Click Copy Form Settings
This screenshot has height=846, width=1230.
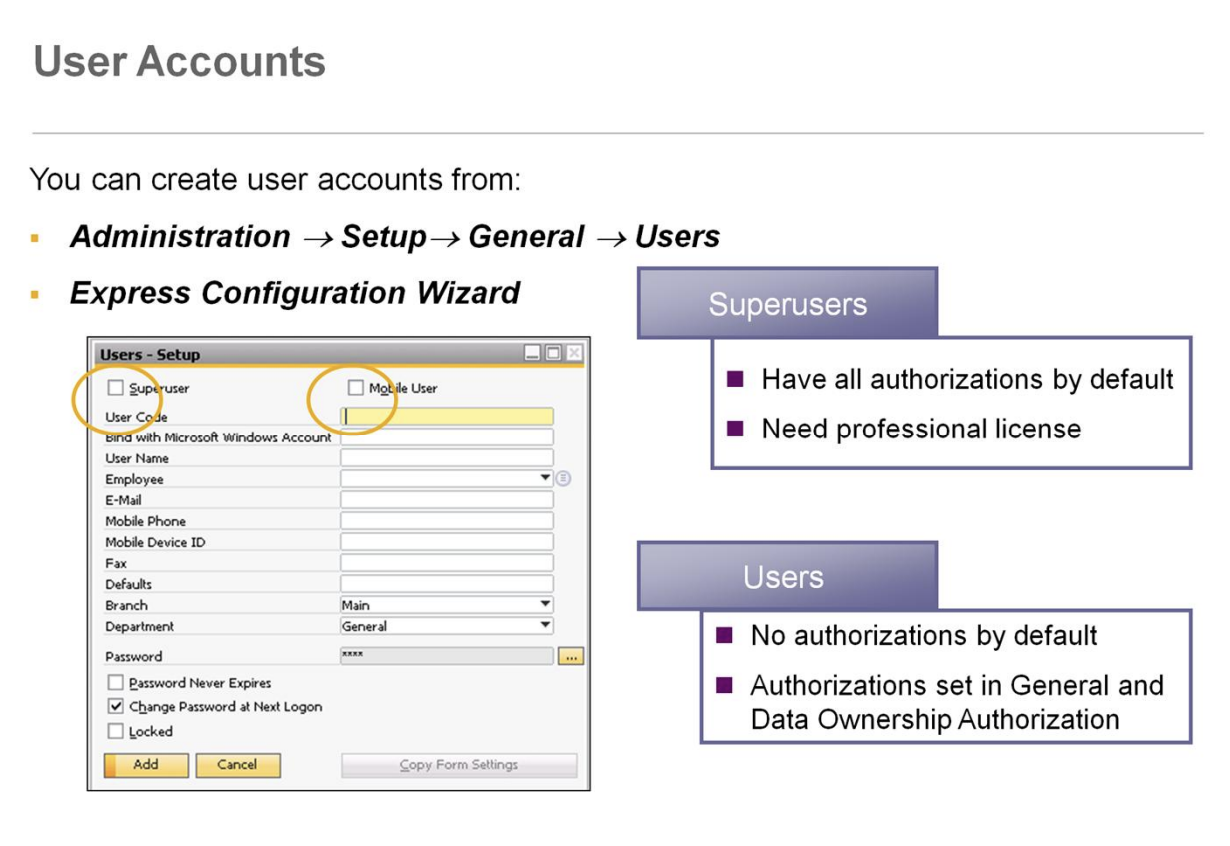[x=459, y=765]
